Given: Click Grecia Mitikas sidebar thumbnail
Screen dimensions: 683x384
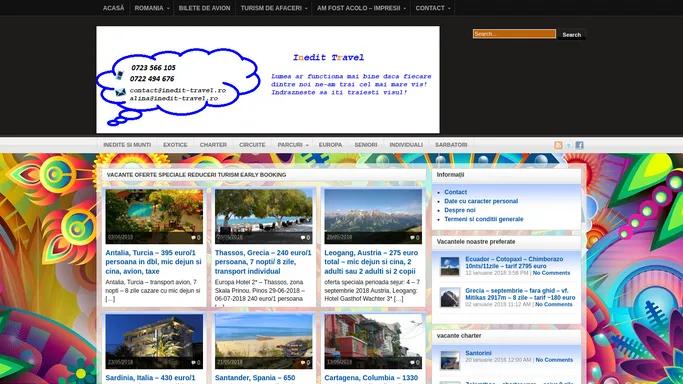Looking at the screenshot, I should pyautogui.click(x=450, y=298).
